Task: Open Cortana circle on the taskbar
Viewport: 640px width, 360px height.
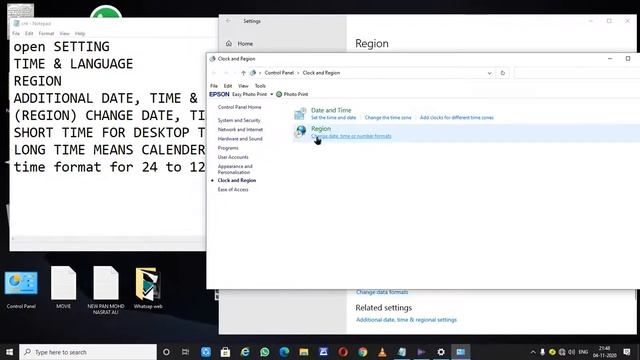Action: click(166, 352)
